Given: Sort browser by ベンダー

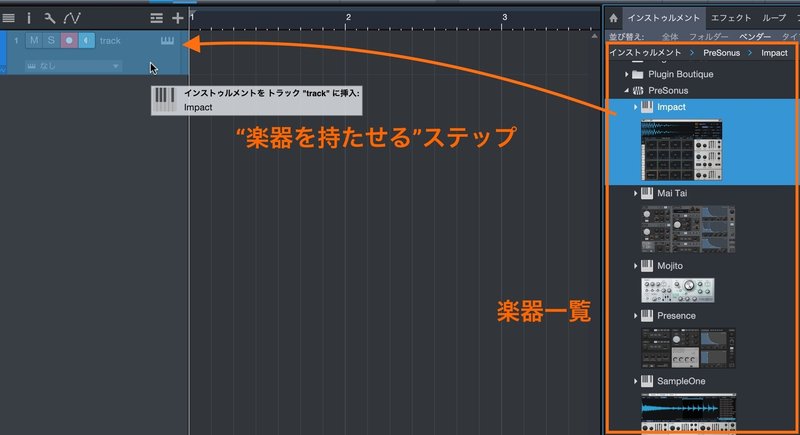Looking at the screenshot, I should [x=755, y=37].
